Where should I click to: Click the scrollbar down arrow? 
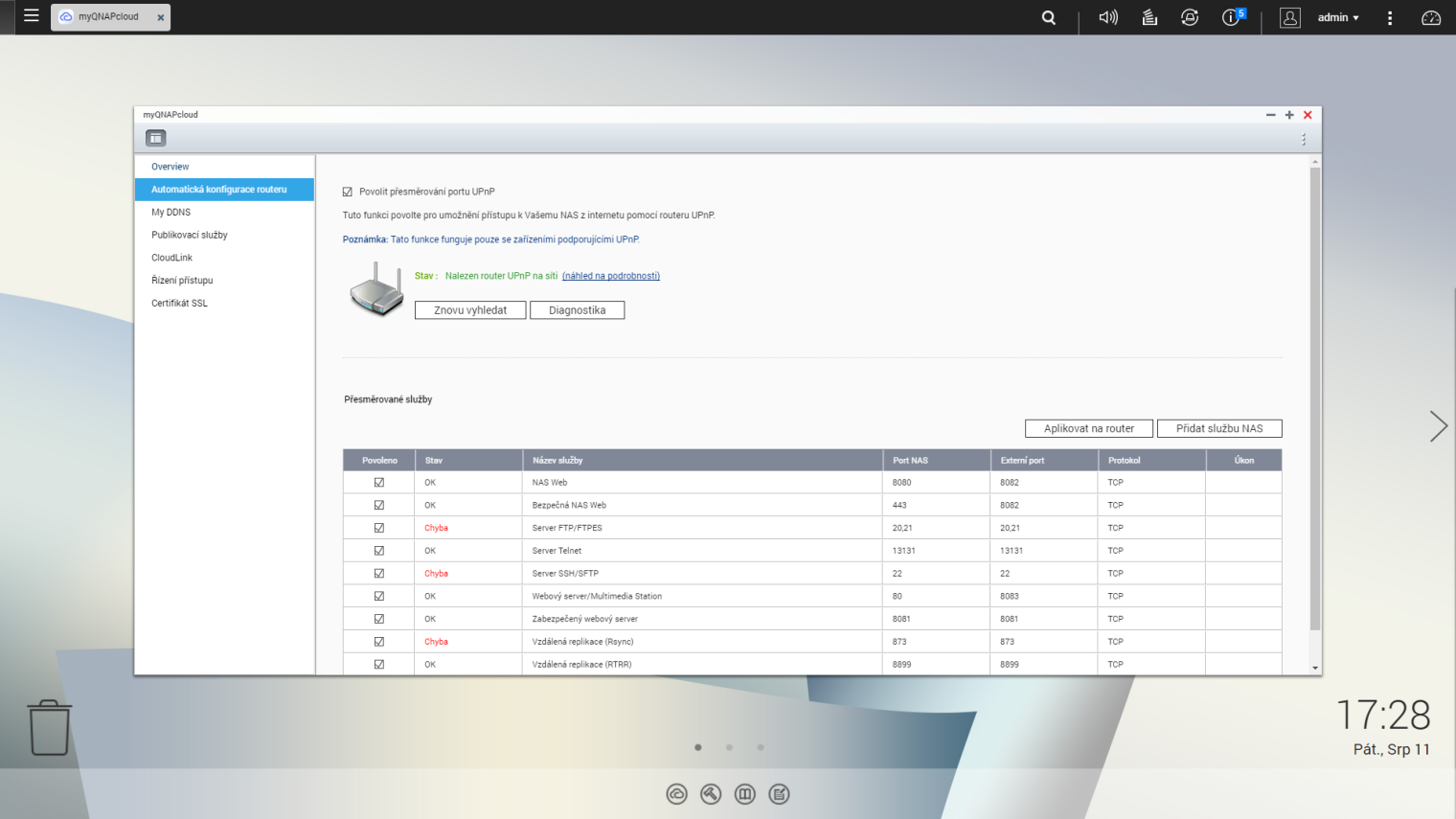point(1315,668)
